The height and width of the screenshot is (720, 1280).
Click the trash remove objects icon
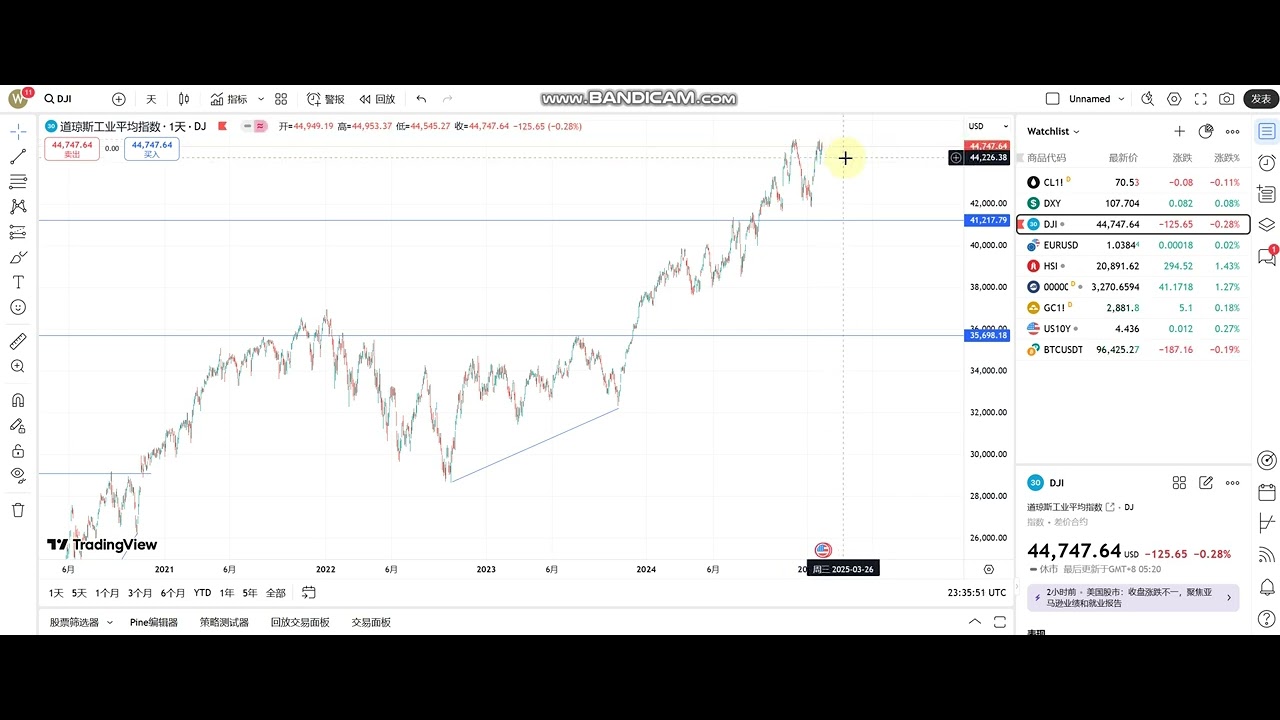[x=18, y=510]
